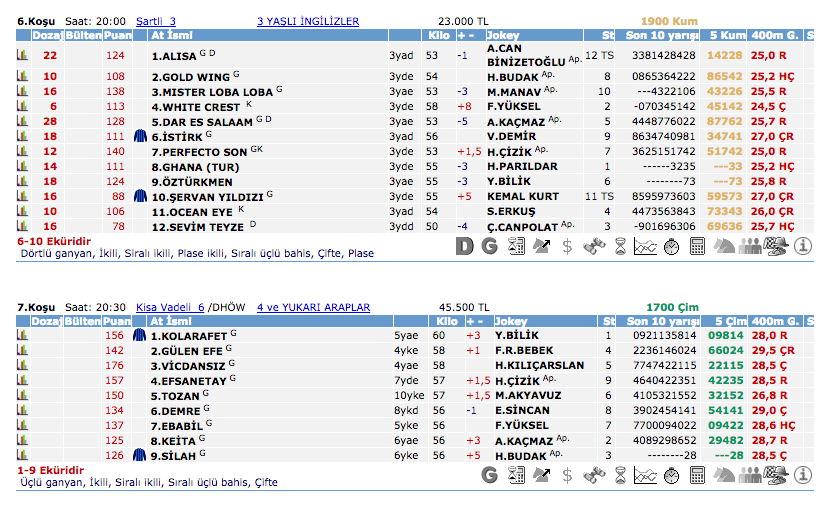Click the hourglass icon in race 7 toolbar
The height and width of the screenshot is (508, 838).
pos(619,475)
